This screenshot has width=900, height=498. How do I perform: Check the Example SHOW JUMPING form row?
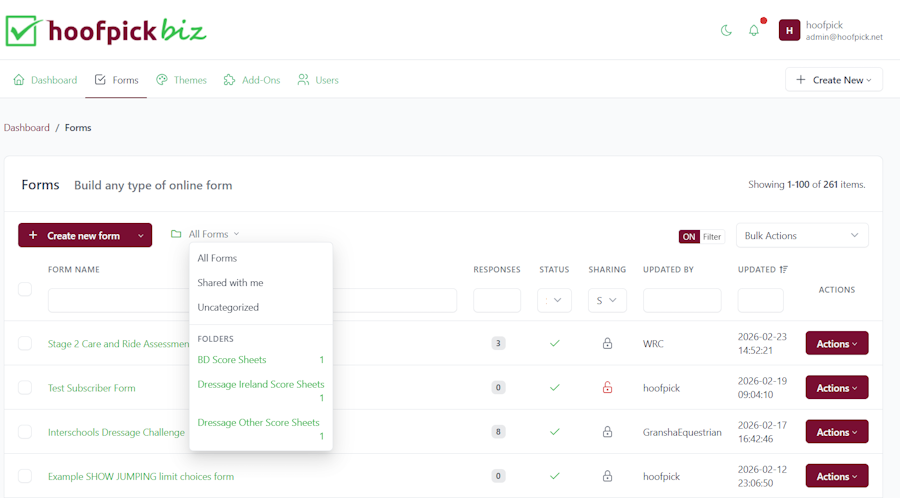point(25,476)
